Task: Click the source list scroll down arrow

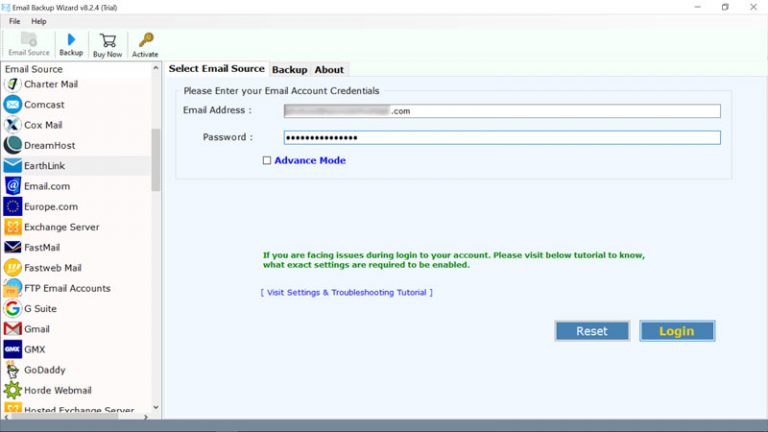Action: pos(156,408)
